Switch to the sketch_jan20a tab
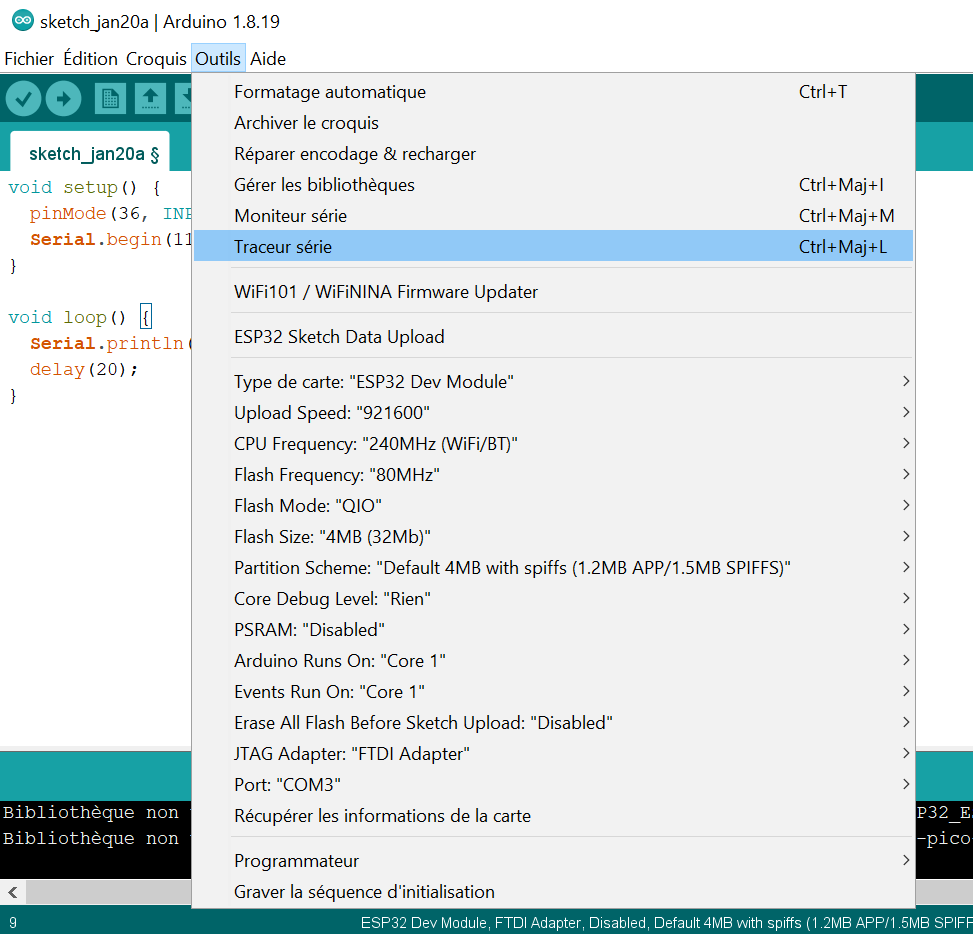The width and height of the screenshot is (973, 934). (x=88, y=154)
